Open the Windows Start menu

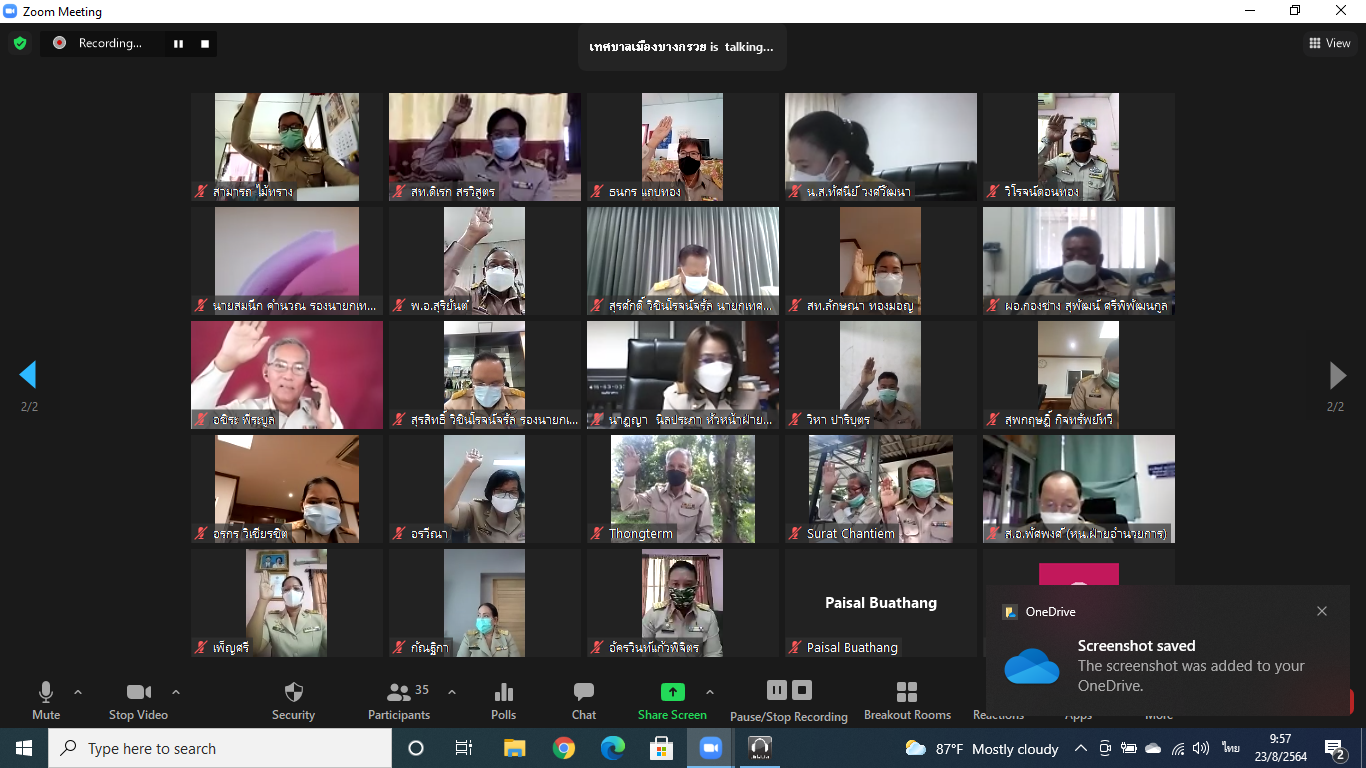tap(24, 748)
